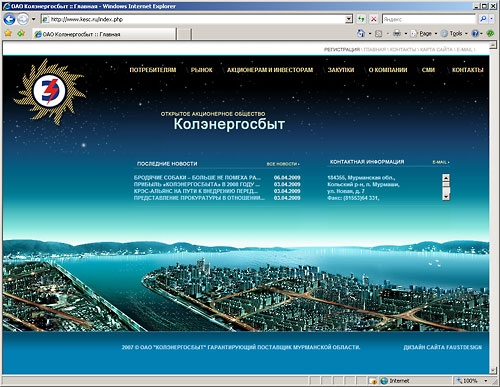The height and width of the screenshot is (387, 500).
Task: Expand the address bar history dropdown
Action: [349, 19]
